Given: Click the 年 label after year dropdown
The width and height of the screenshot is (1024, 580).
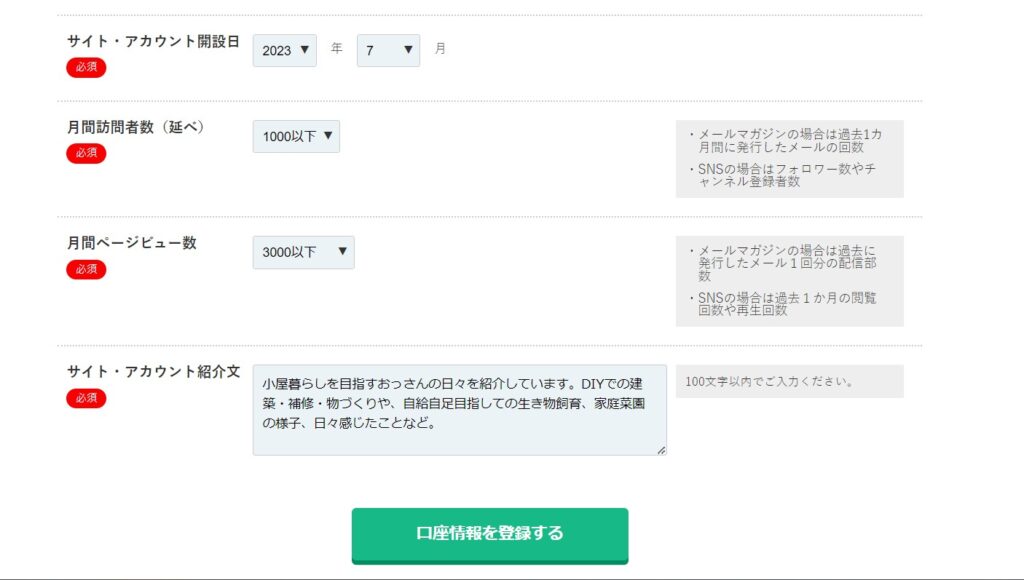Looking at the screenshot, I should click(x=336, y=48).
